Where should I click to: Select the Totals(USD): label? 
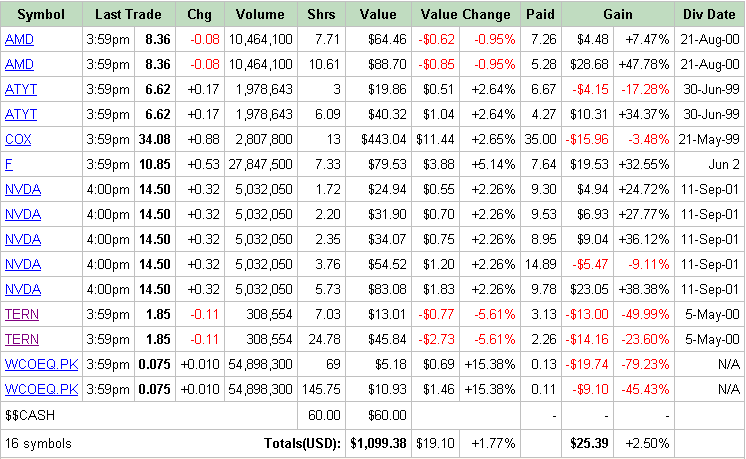click(x=303, y=443)
